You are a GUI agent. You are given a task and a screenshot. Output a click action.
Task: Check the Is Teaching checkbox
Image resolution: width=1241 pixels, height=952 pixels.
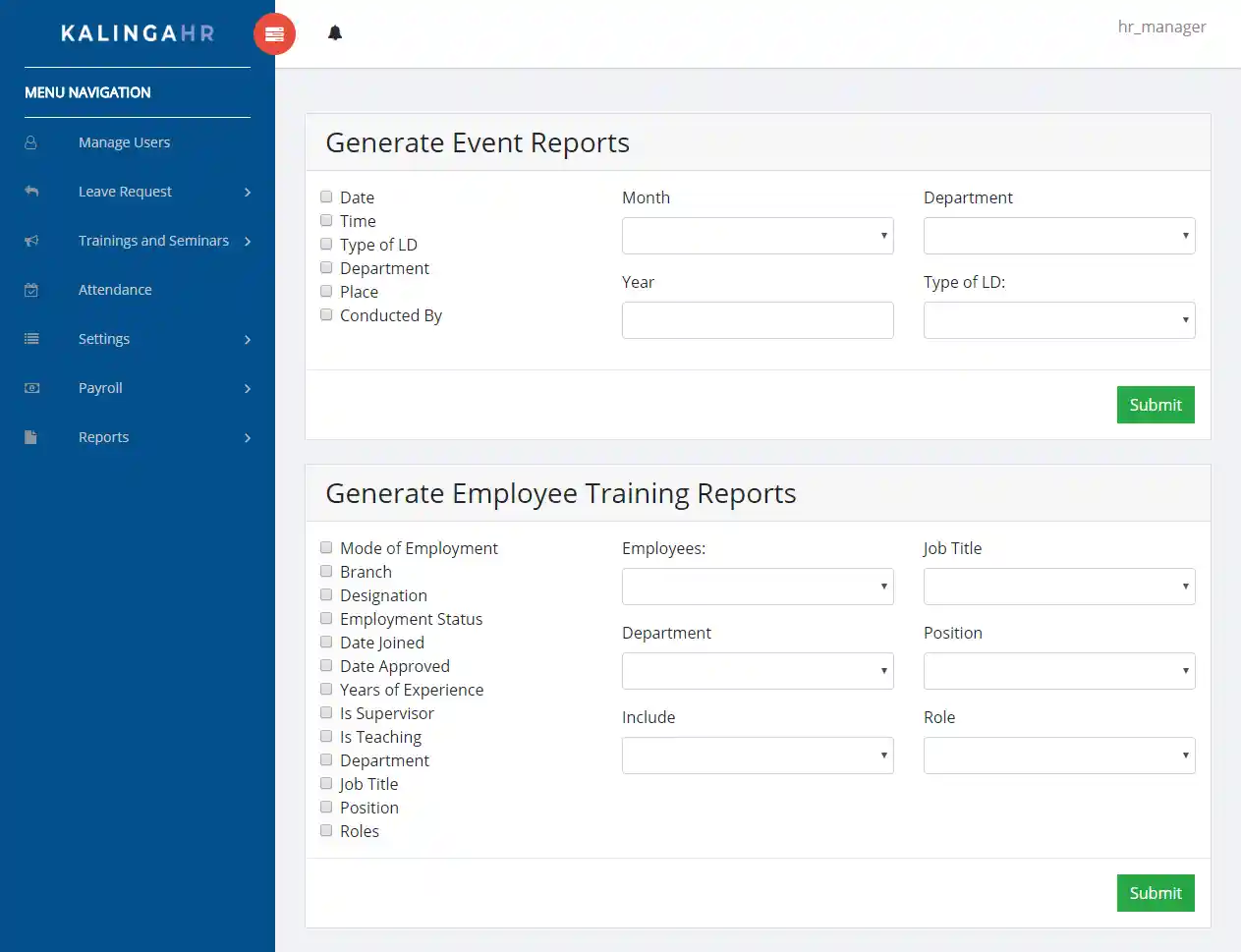326,736
